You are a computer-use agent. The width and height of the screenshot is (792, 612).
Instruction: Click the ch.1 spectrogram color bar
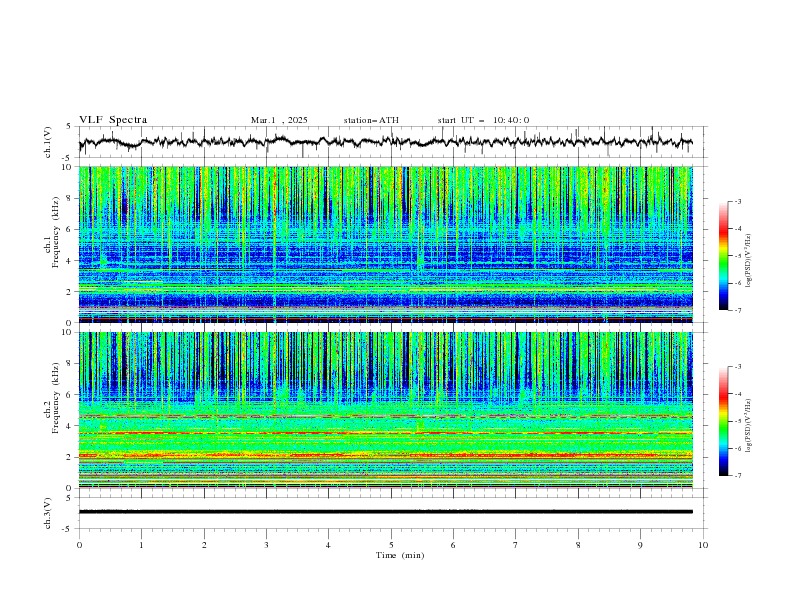(x=723, y=255)
